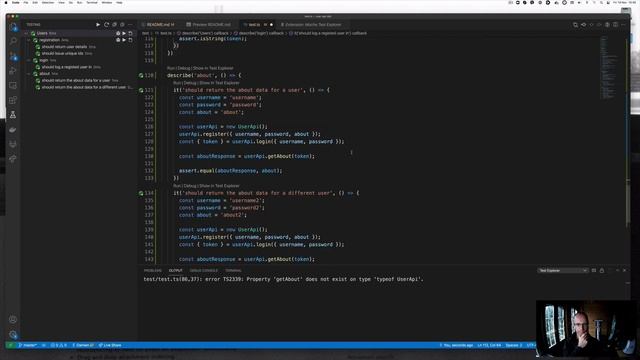Clear the output panel
Screen dimensions: 640x360
[594, 270]
